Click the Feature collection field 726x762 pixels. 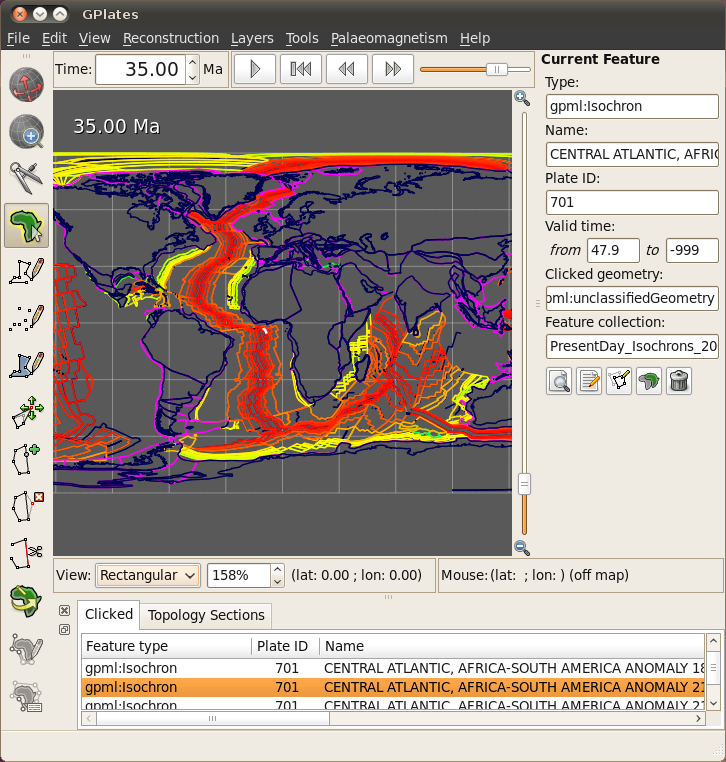coord(632,346)
